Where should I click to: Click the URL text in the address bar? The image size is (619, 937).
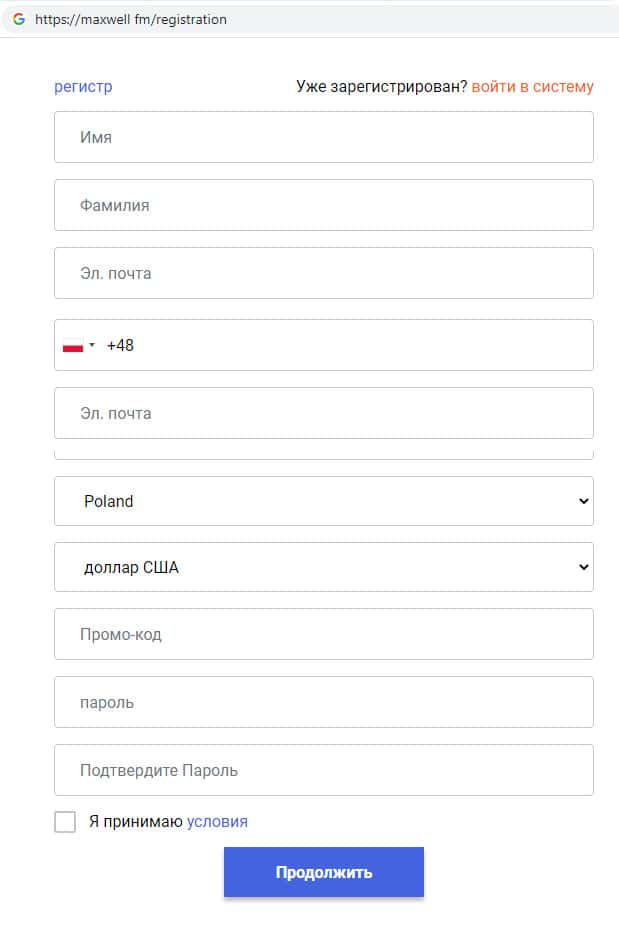(x=130, y=19)
